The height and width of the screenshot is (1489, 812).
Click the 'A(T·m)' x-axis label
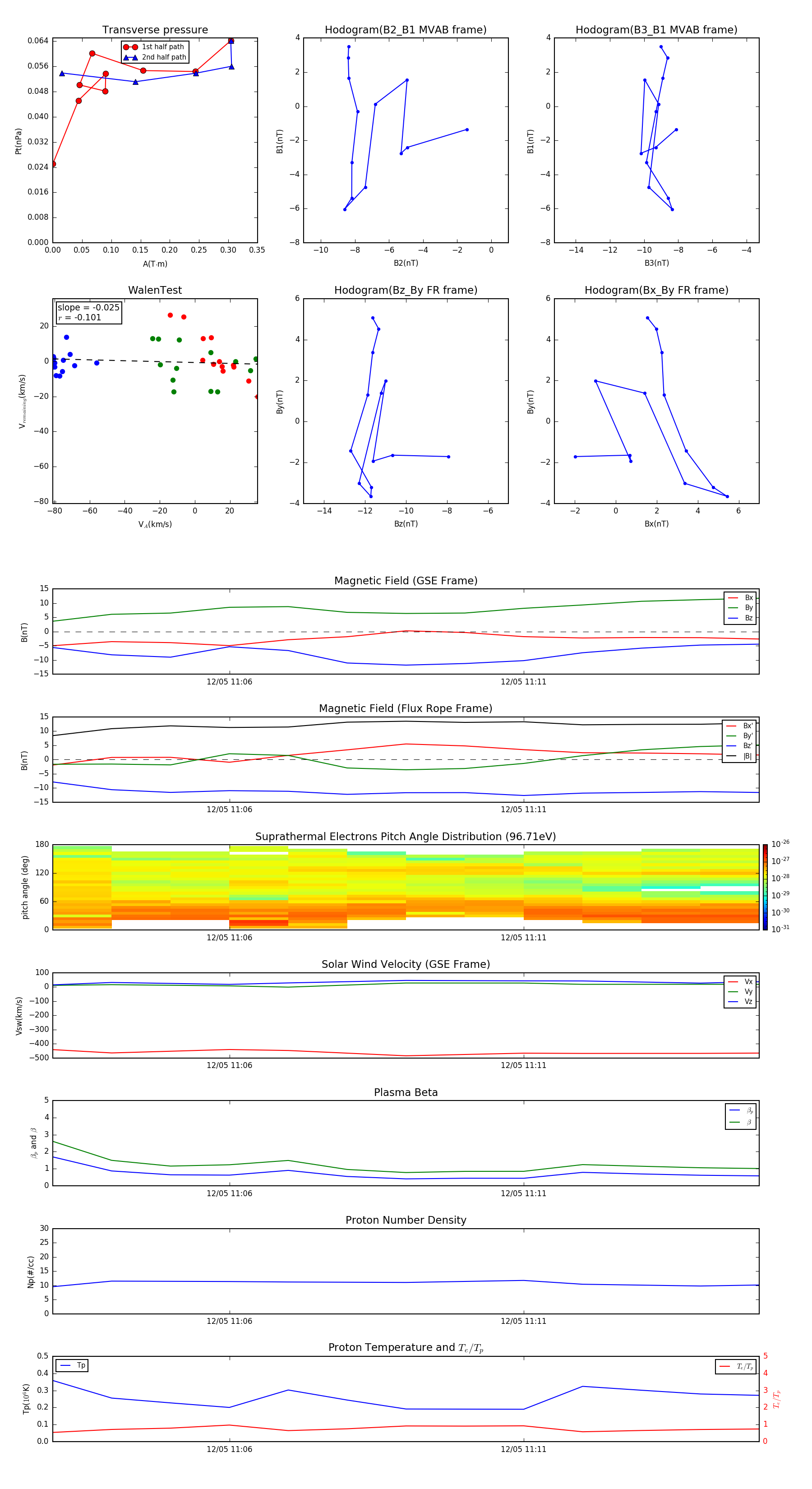coord(155,264)
